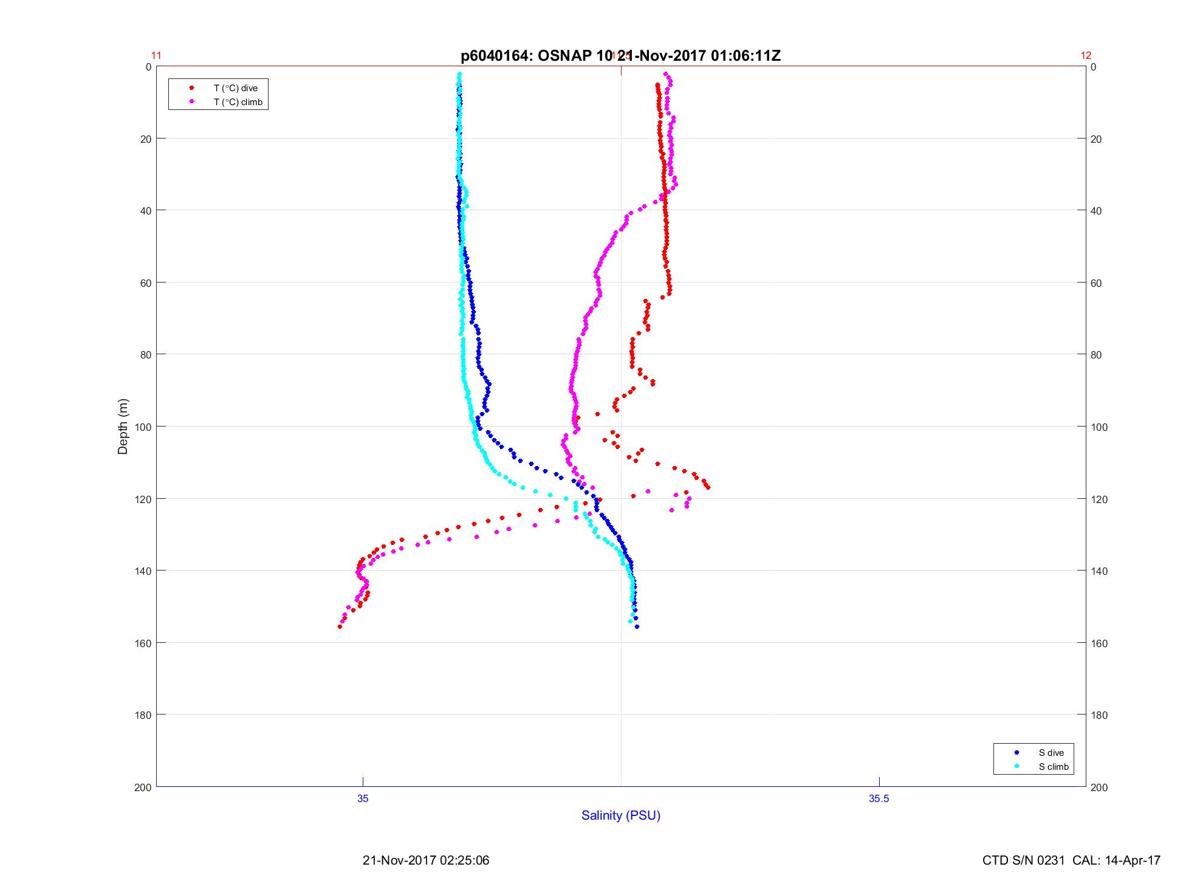Click right depth tick label 160
The height and width of the screenshot is (885, 1200).
click(1099, 643)
